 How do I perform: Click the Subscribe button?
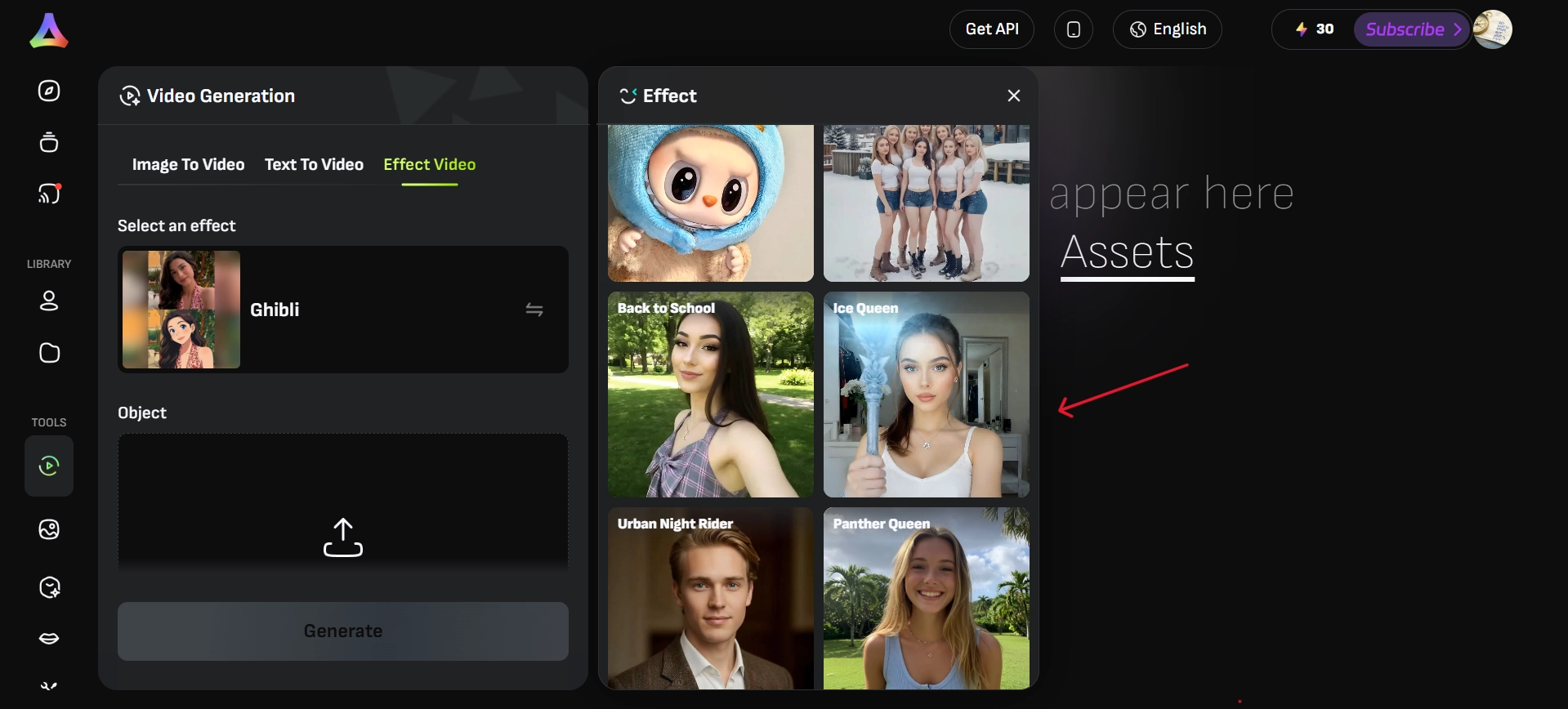click(1413, 29)
